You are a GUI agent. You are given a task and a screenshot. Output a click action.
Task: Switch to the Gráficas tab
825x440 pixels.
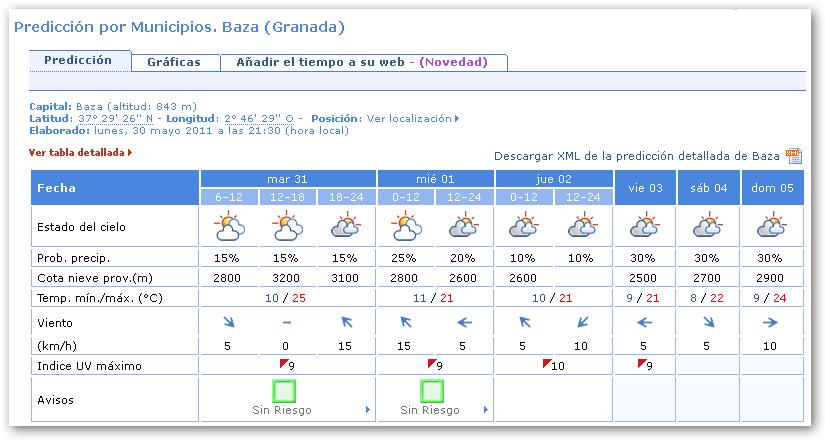pos(174,62)
